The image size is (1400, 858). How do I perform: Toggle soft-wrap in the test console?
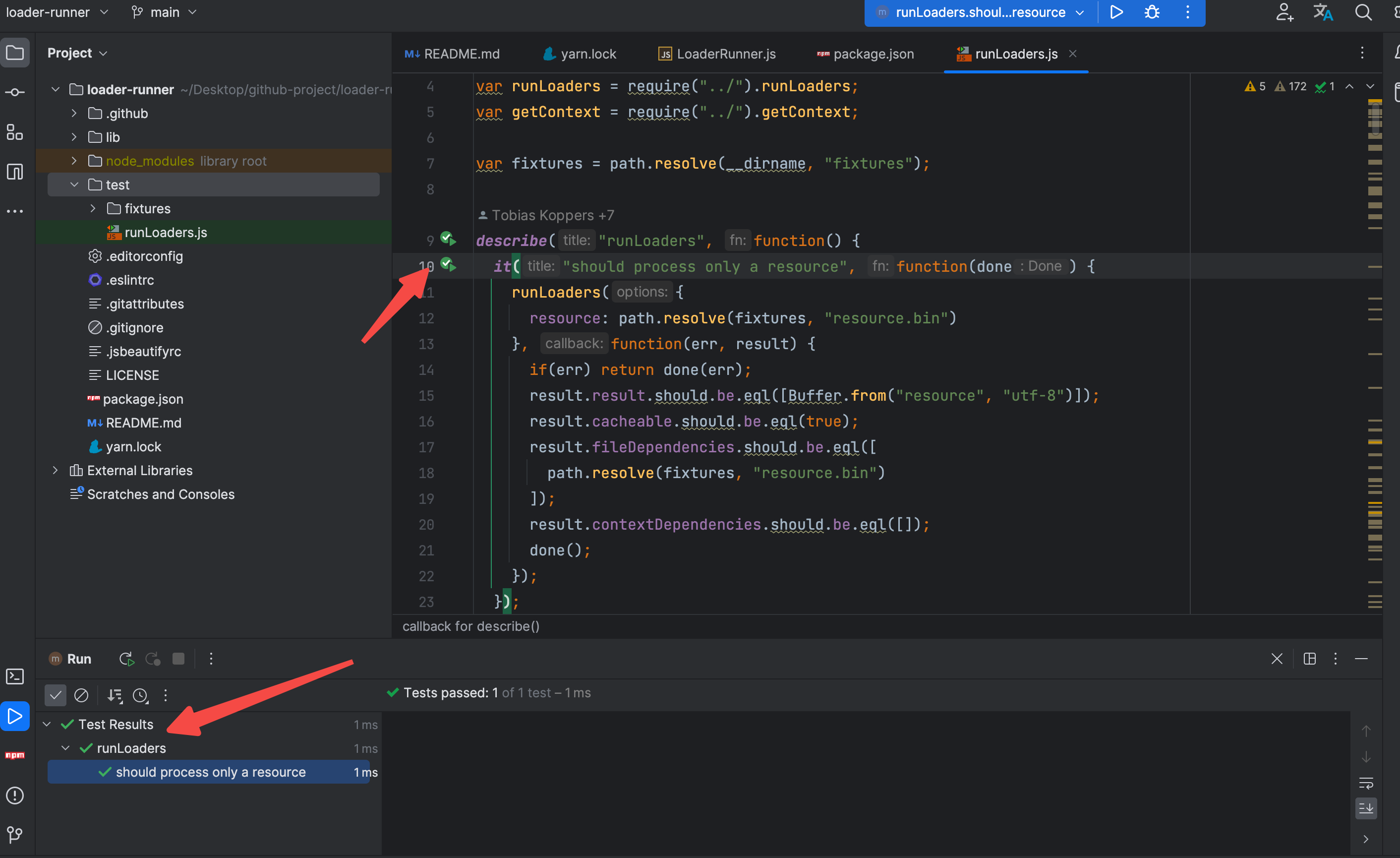point(1366,783)
